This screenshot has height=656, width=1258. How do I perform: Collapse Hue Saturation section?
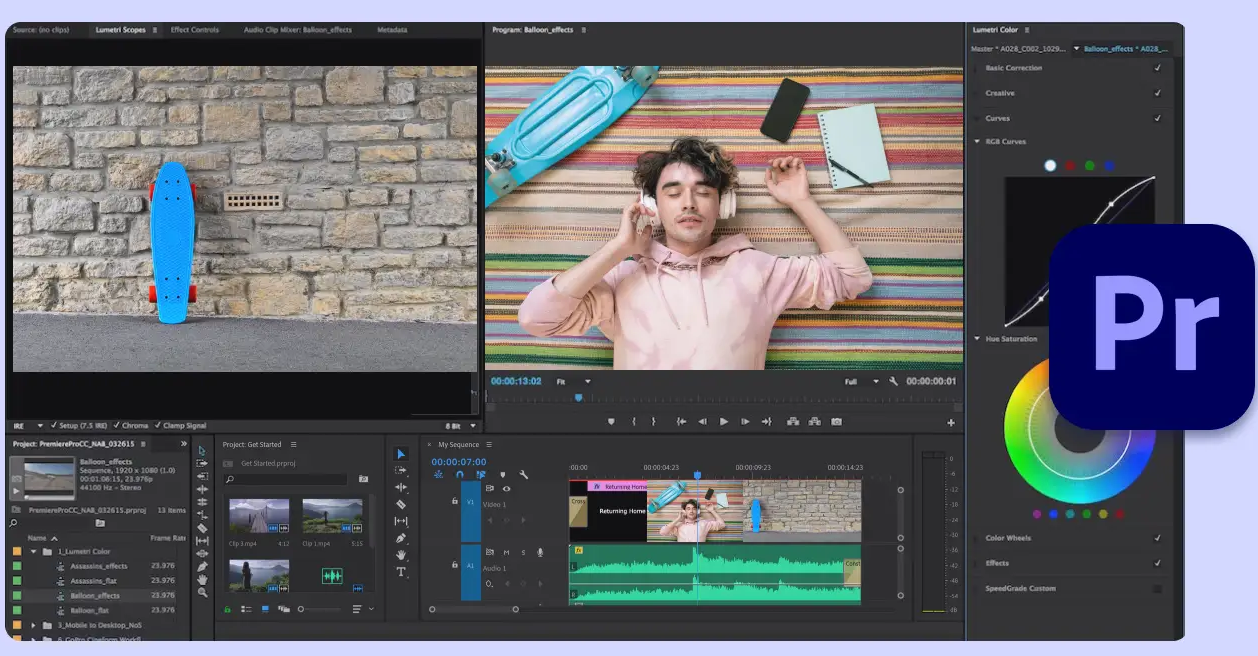978,339
